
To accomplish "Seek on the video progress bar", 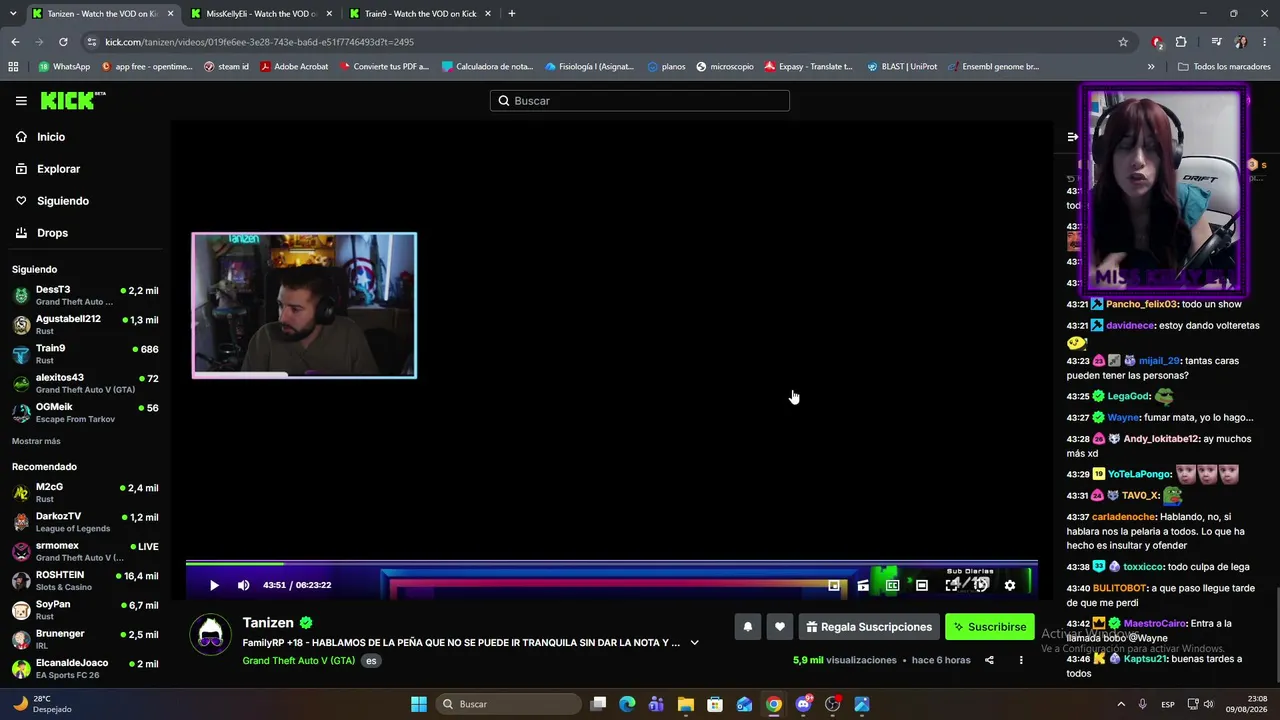I will coord(611,564).
